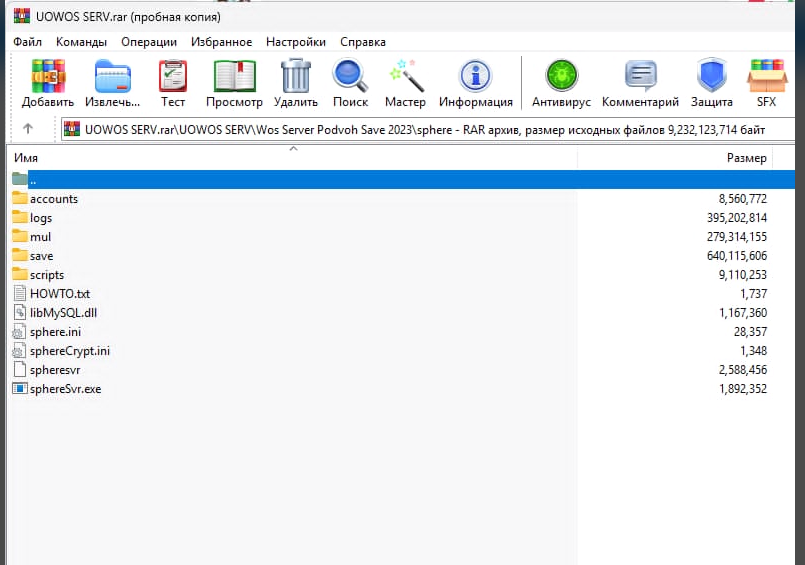Viewport: 805px width, 565px height.
Task: Select the mul folder icon
Action: [x=20, y=236]
